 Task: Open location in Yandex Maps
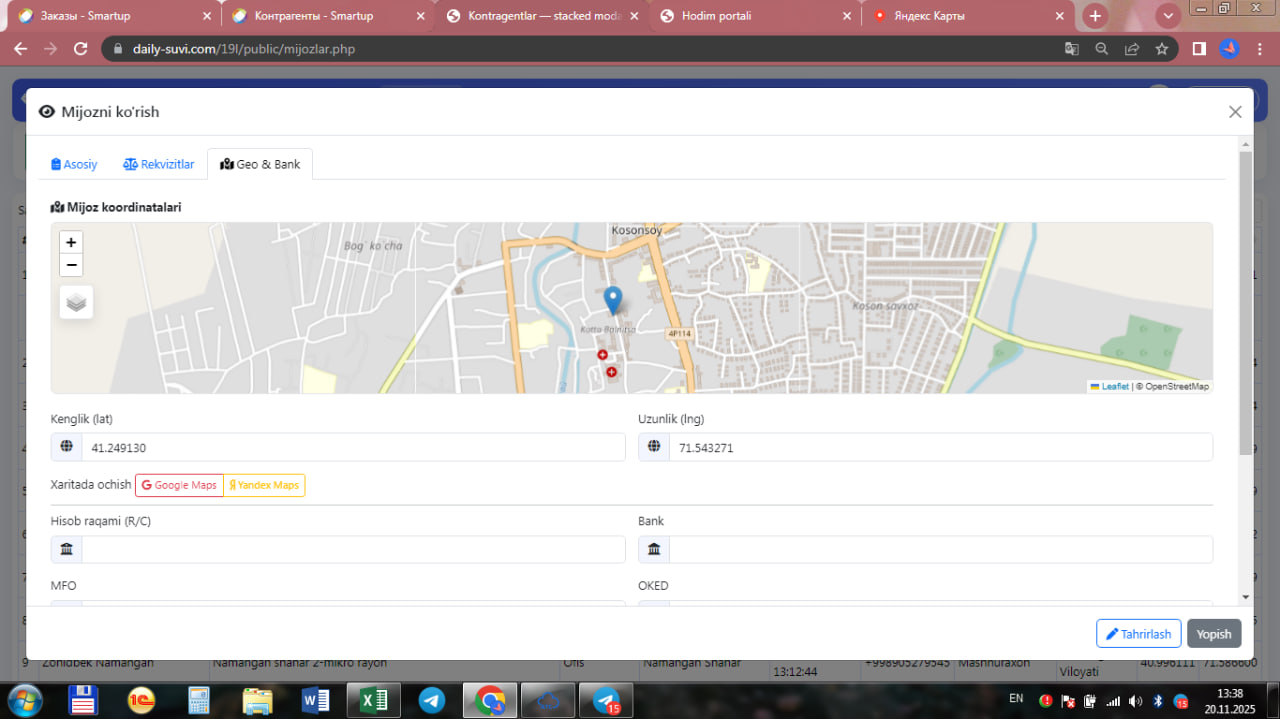click(264, 485)
